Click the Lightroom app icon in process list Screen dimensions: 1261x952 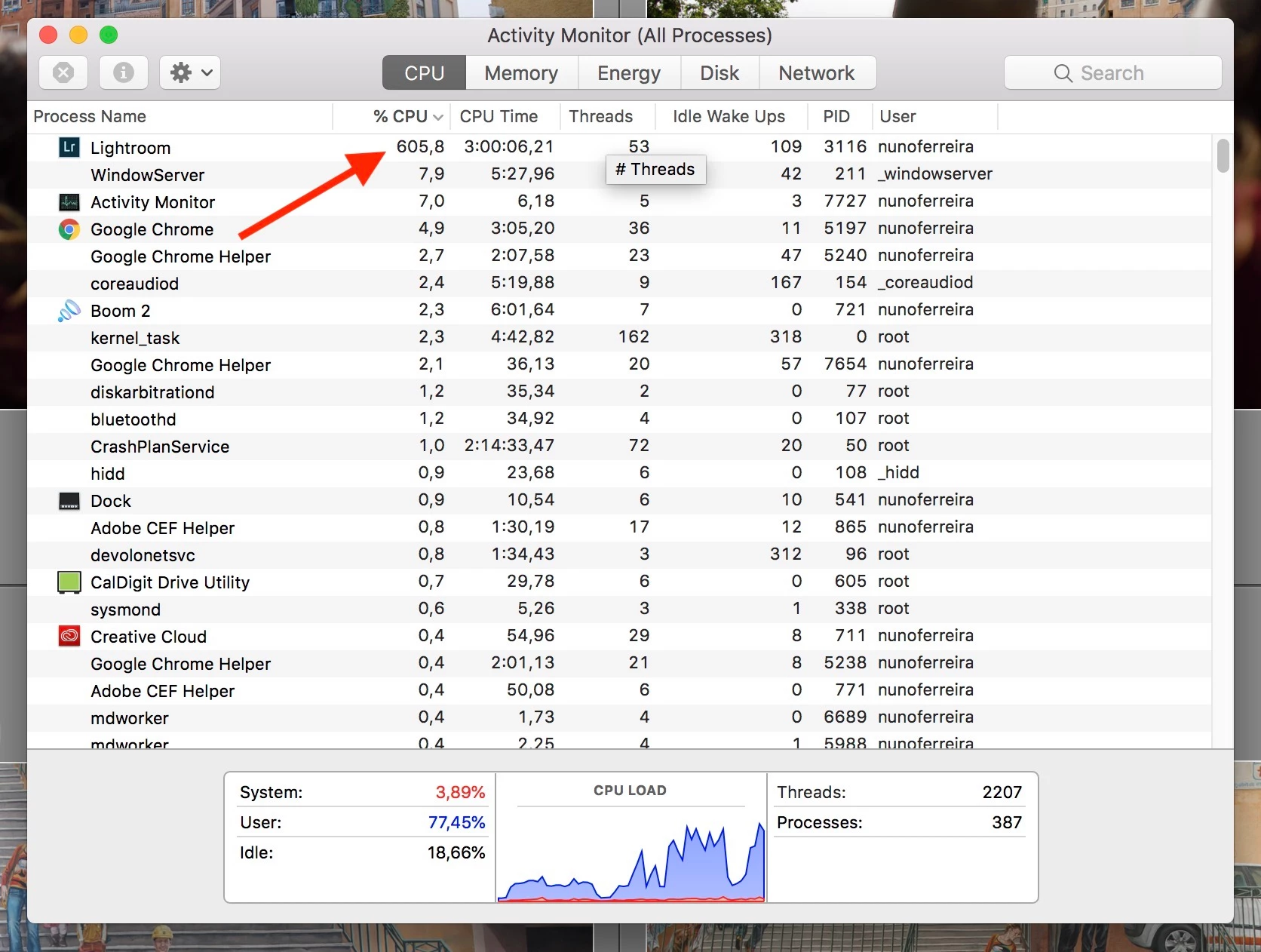69,147
